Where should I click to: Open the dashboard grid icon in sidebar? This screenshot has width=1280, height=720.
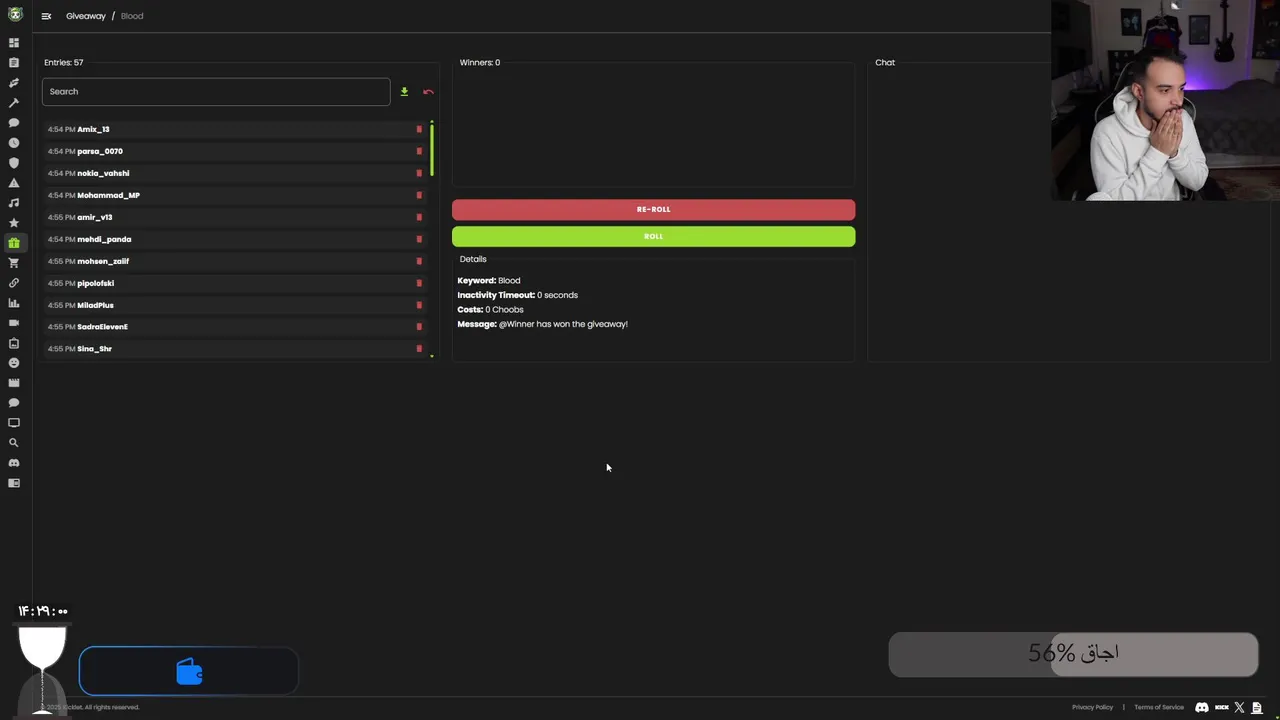click(x=14, y=43)
